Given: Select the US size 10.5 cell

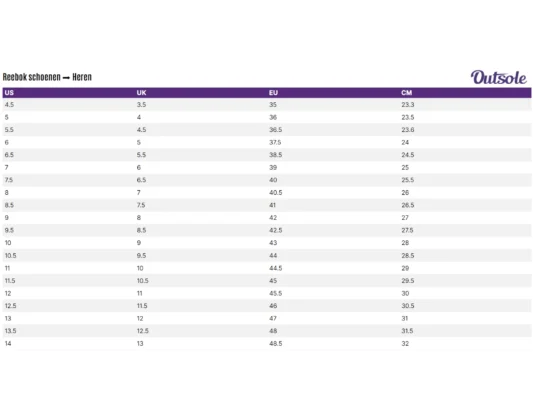Looking at the screenshot, I should point(11,256).
